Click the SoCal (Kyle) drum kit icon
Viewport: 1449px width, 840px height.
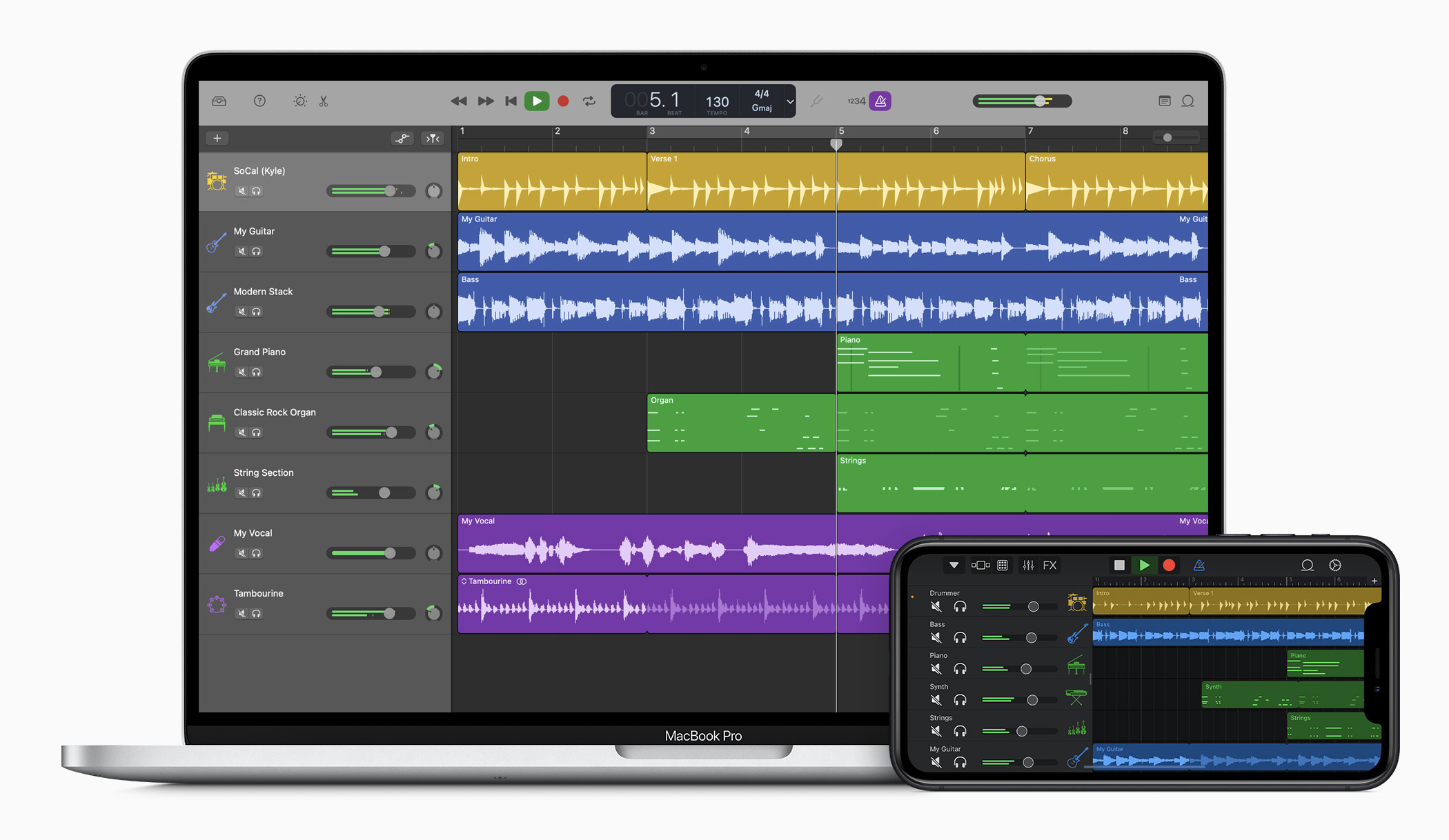point(217,181)
